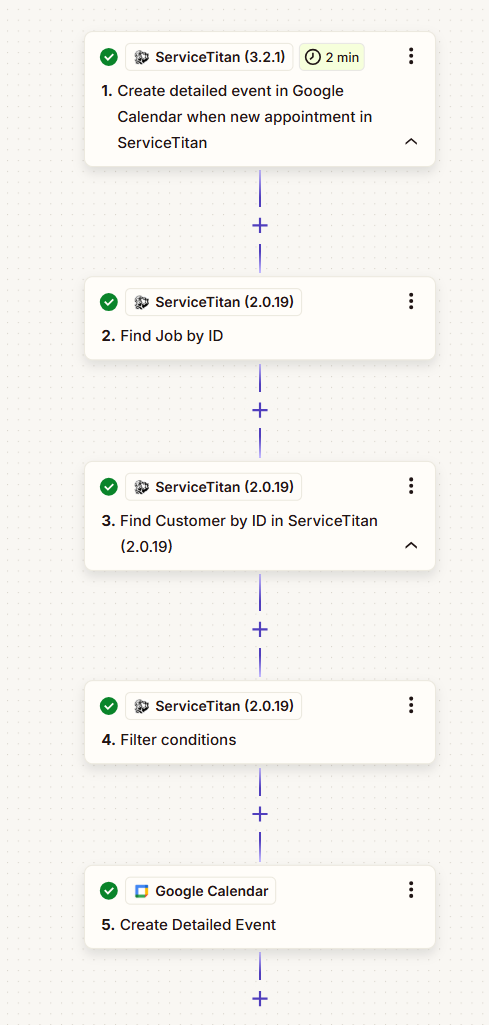The height and width of the screenshot is (1025, 489).
Task: Add a step after Filter conditions
Action: [260, 814]
